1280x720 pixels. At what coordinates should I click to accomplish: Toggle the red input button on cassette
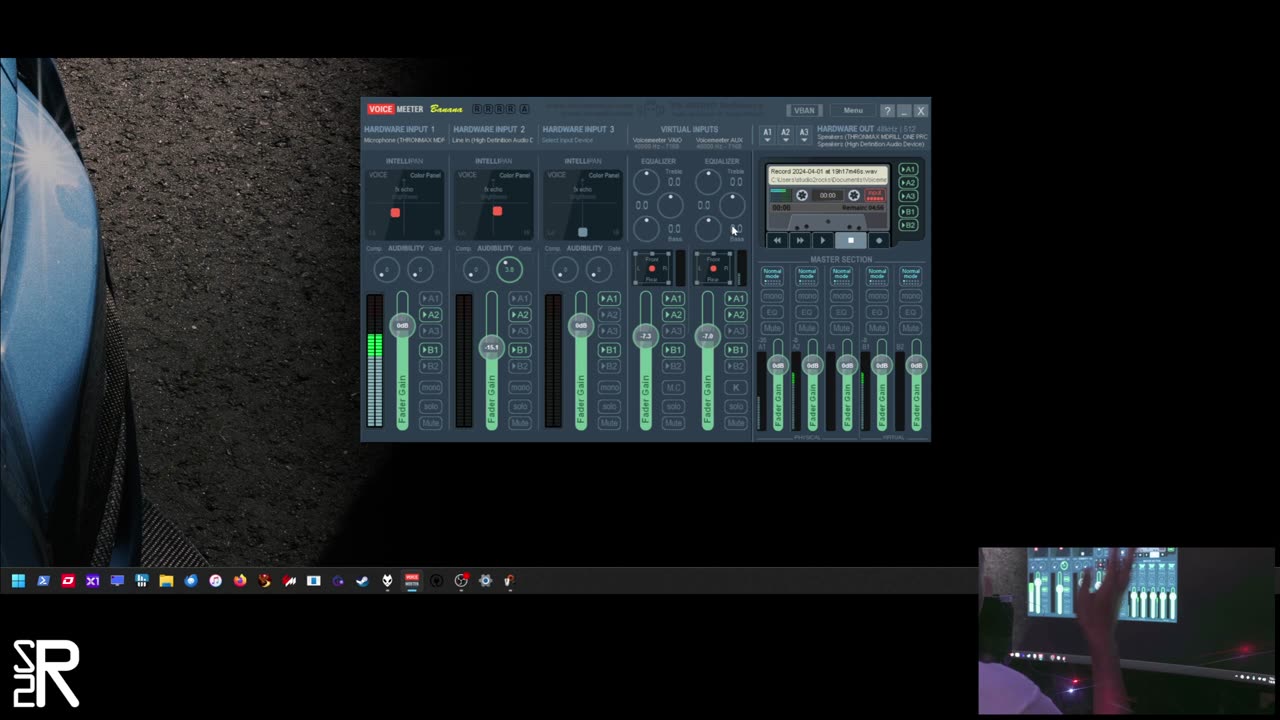pos(875,195)
